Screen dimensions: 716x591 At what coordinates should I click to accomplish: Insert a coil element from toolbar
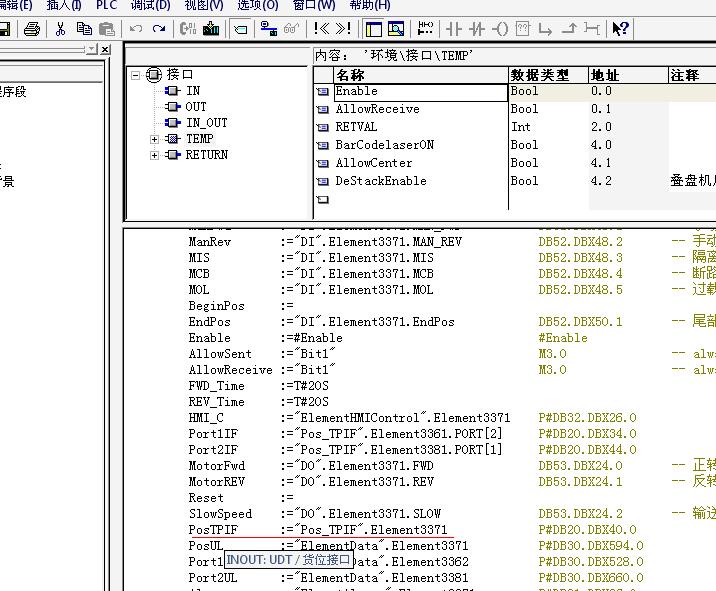(501, 29)
